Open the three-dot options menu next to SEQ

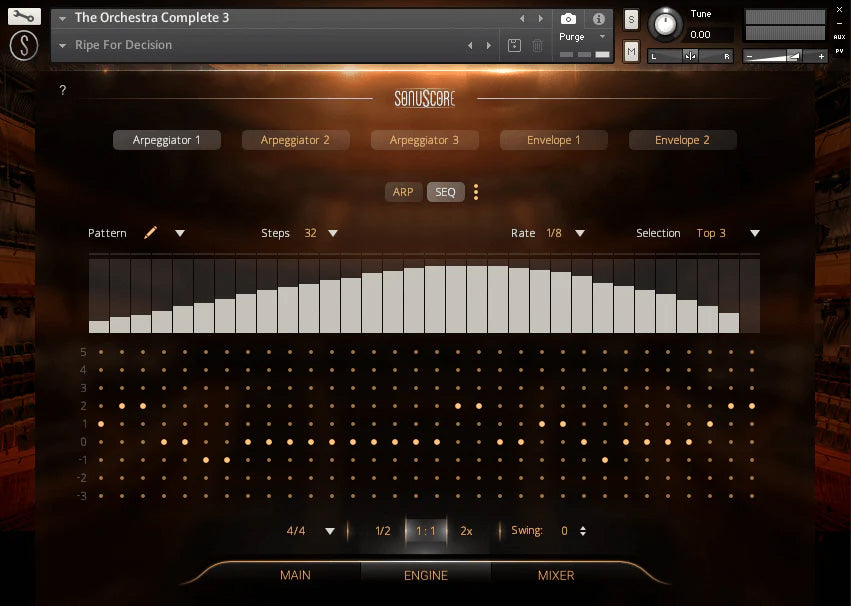[476, 192]
